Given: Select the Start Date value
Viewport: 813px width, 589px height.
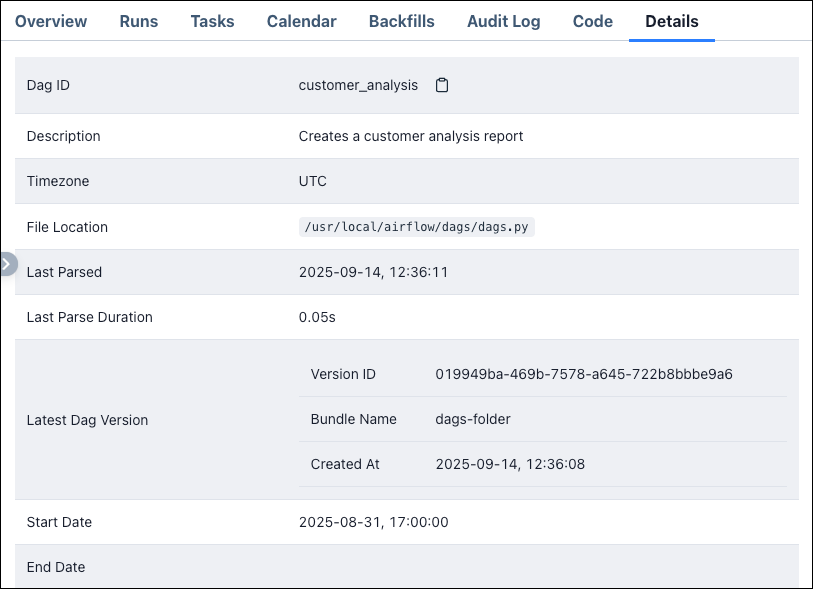Looking at the screenshot, I should pos(374,522).
